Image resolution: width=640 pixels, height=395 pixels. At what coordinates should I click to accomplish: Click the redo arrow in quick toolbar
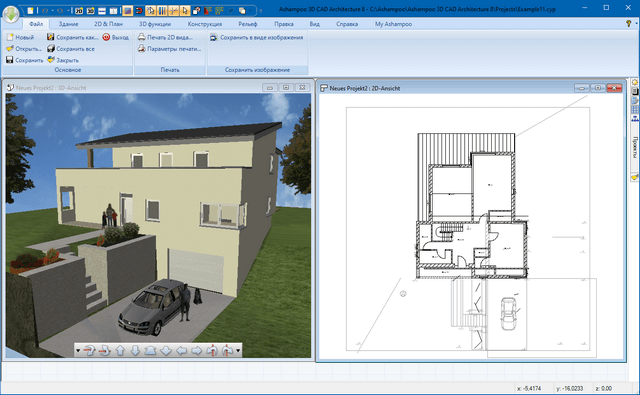tap(60, 11)
